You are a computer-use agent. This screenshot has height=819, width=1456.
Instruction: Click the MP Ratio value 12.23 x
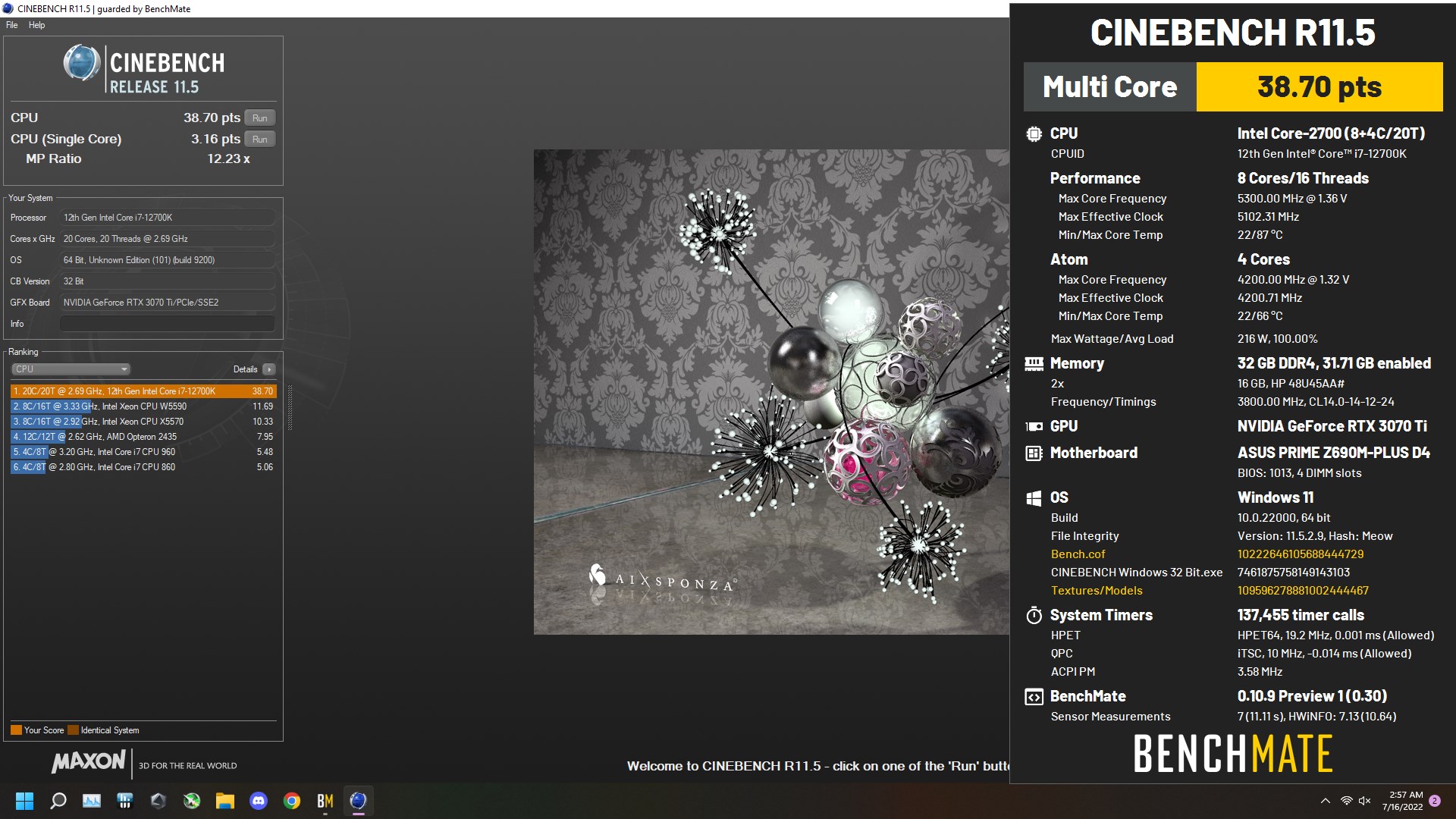[x=228, y=159]
